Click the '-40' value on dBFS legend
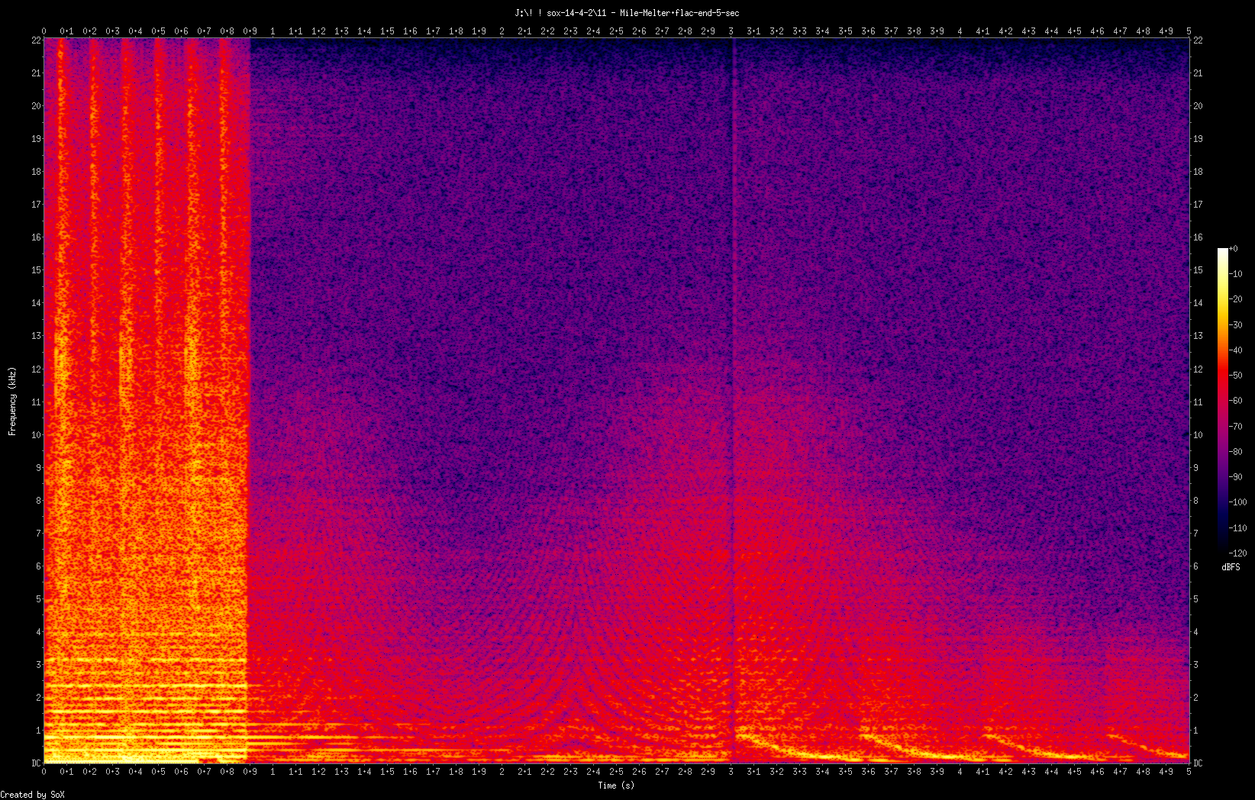 (1237, 350)
